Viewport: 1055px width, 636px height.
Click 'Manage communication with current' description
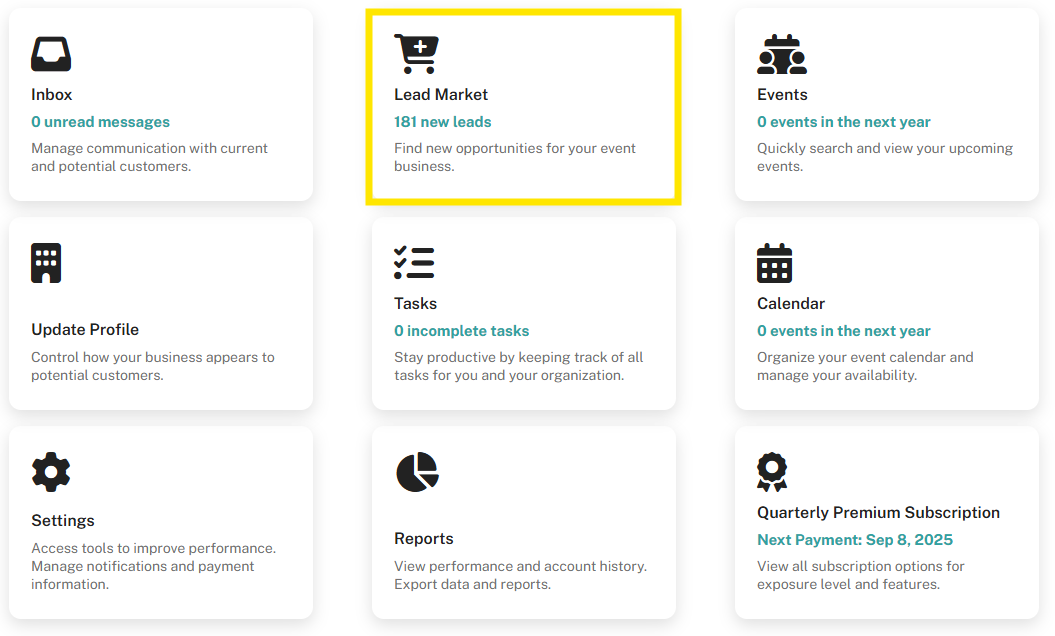(149, 157)
